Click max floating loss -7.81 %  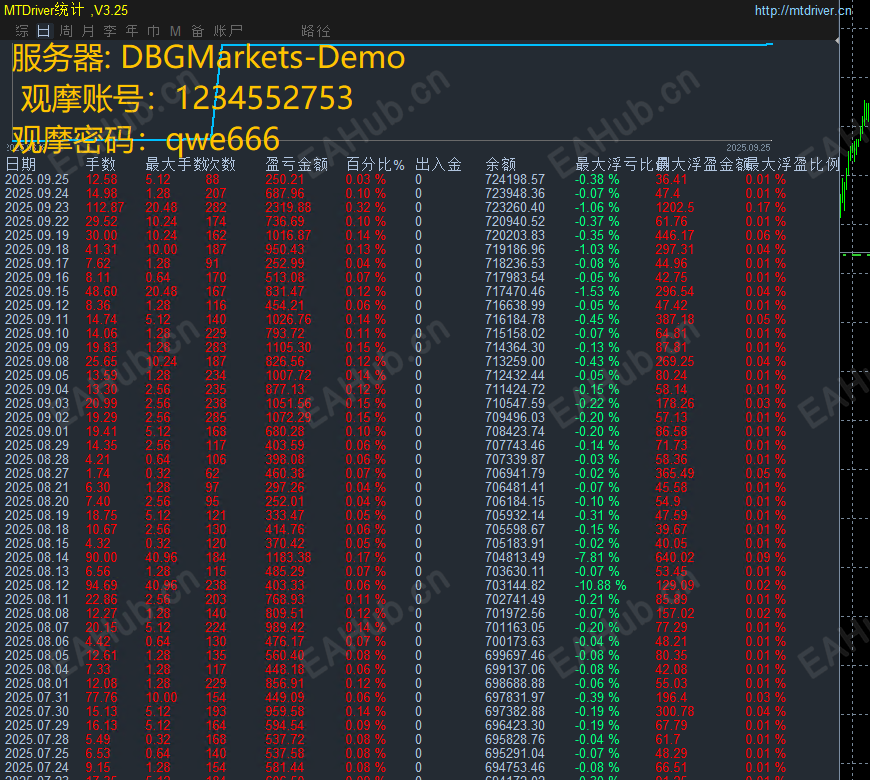[597, 558]
